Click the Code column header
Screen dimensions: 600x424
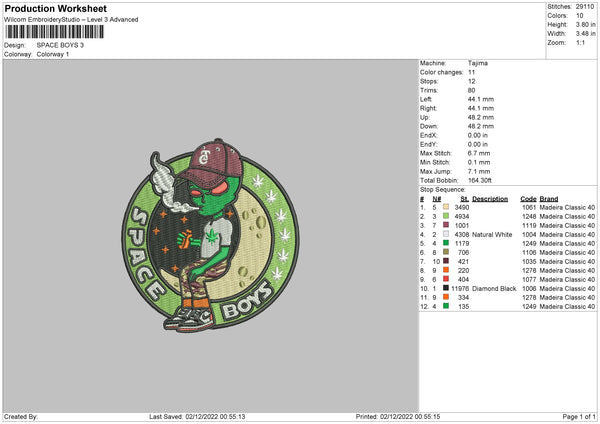pos(528,199)
